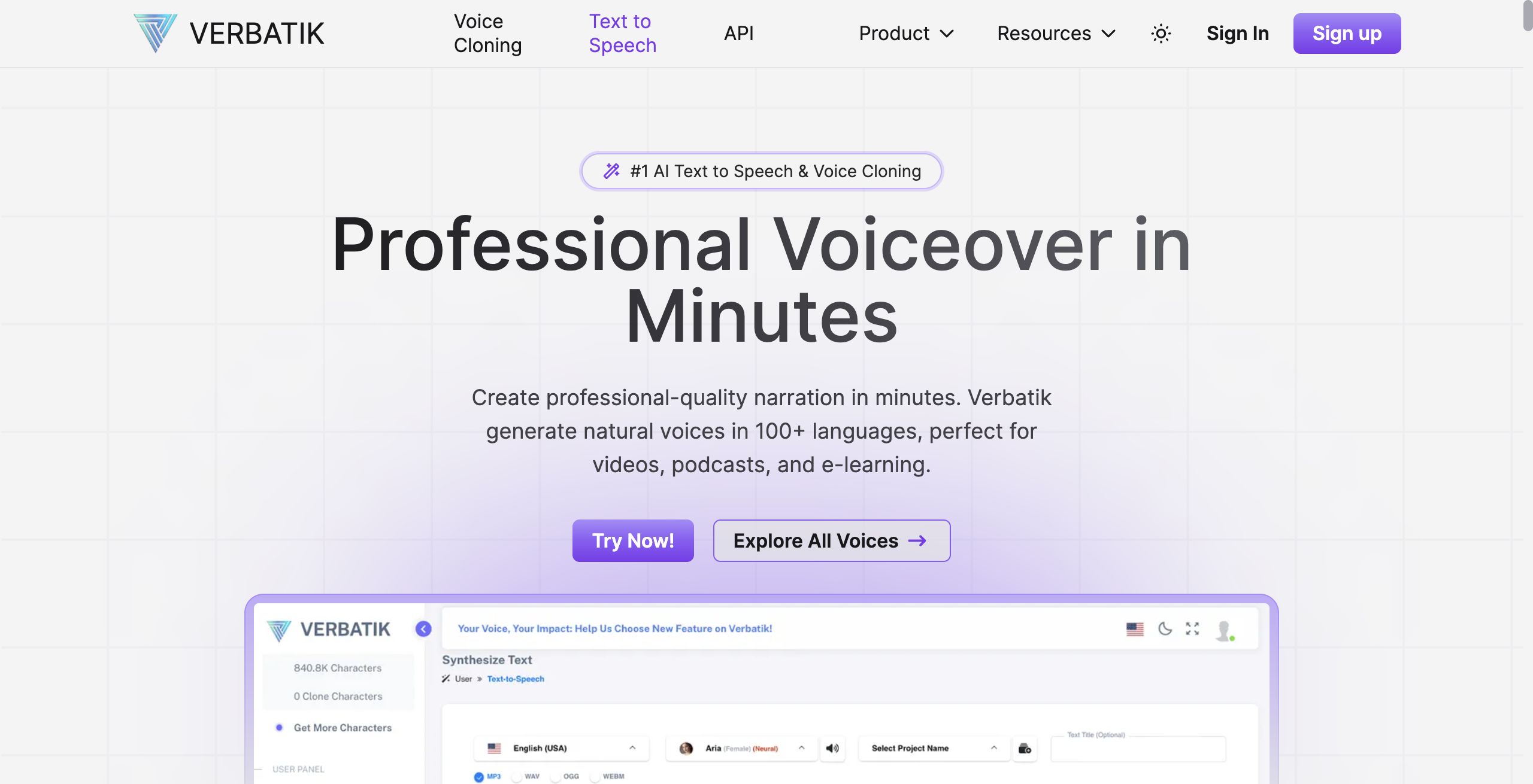Click the project folder icon beside Select Project Name
Image resolution: width=1533 pixels, height=784 pixels.
point(1025,748)
